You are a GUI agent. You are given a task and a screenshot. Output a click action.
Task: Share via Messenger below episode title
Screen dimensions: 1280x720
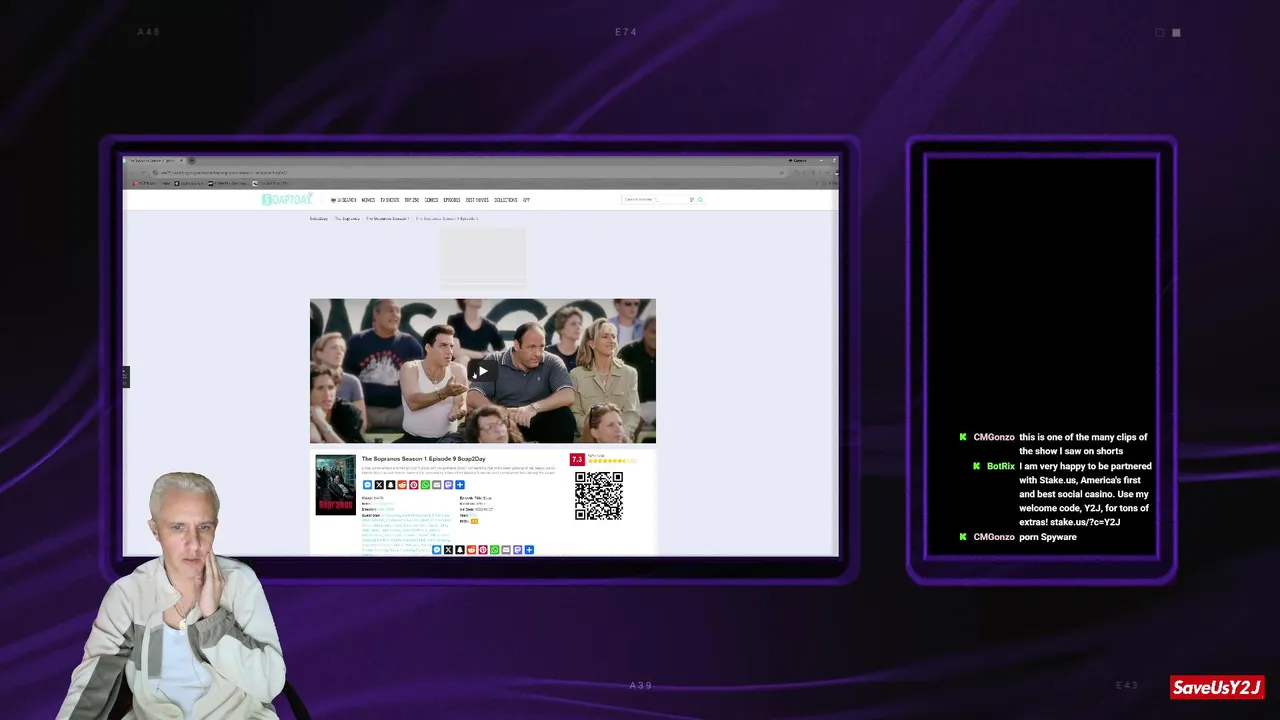click(367, 485)
